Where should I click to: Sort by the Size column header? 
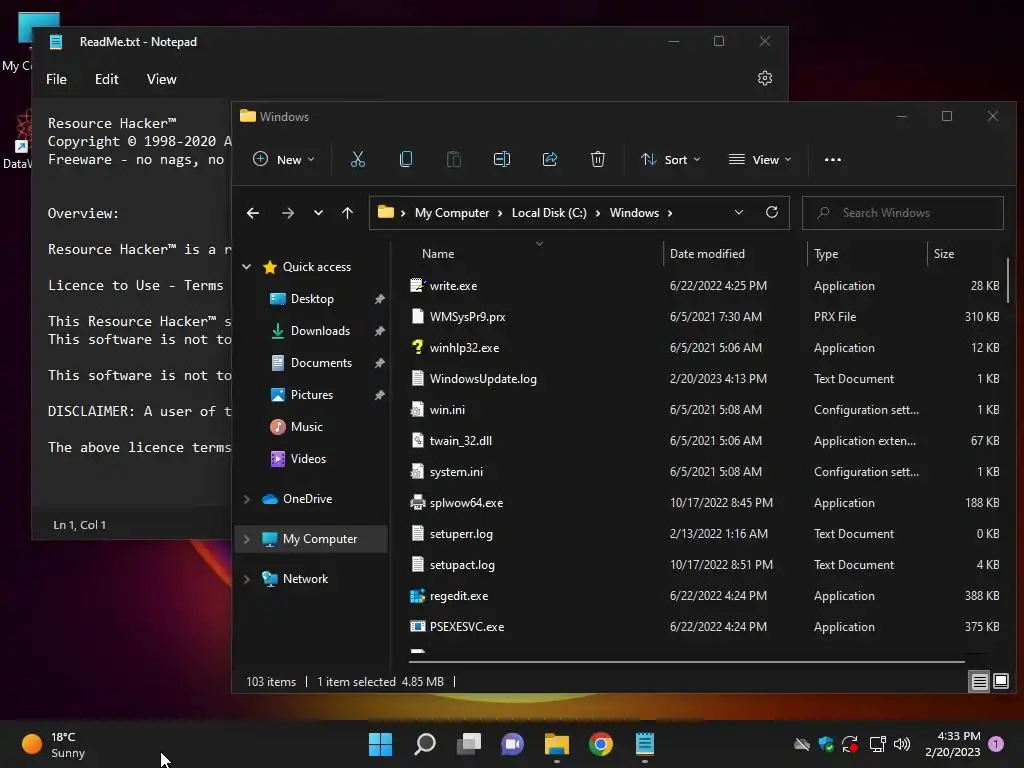click(944, 254)
